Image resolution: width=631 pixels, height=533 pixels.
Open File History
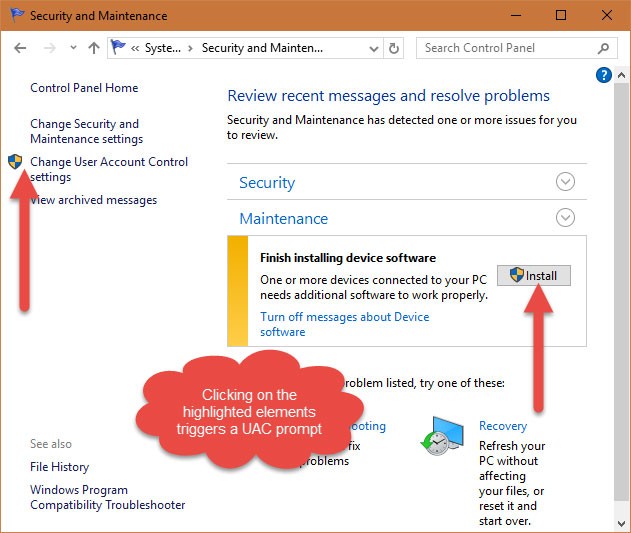pos(60,467)
